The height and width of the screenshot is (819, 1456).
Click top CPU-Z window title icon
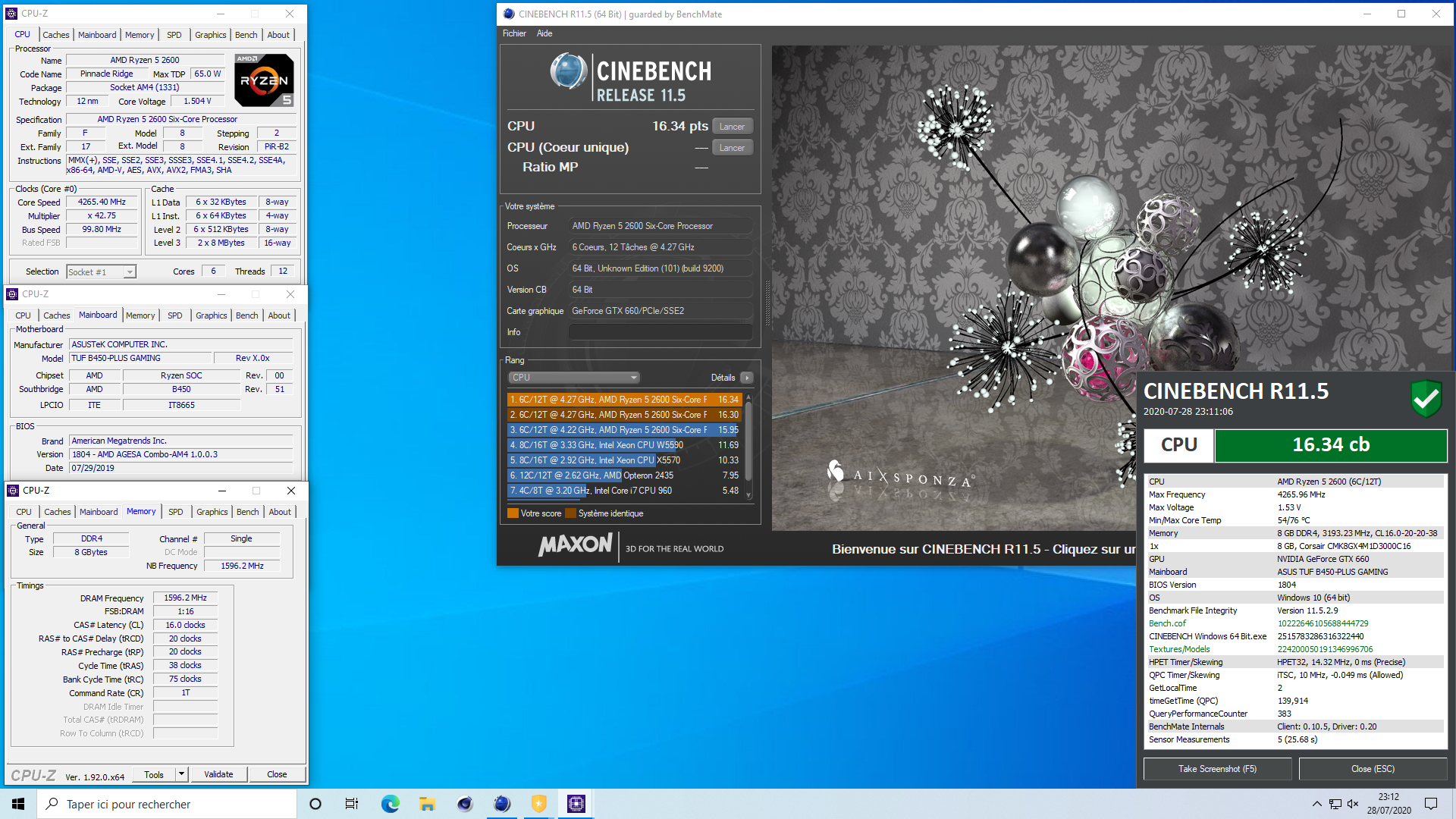[11, 14]
